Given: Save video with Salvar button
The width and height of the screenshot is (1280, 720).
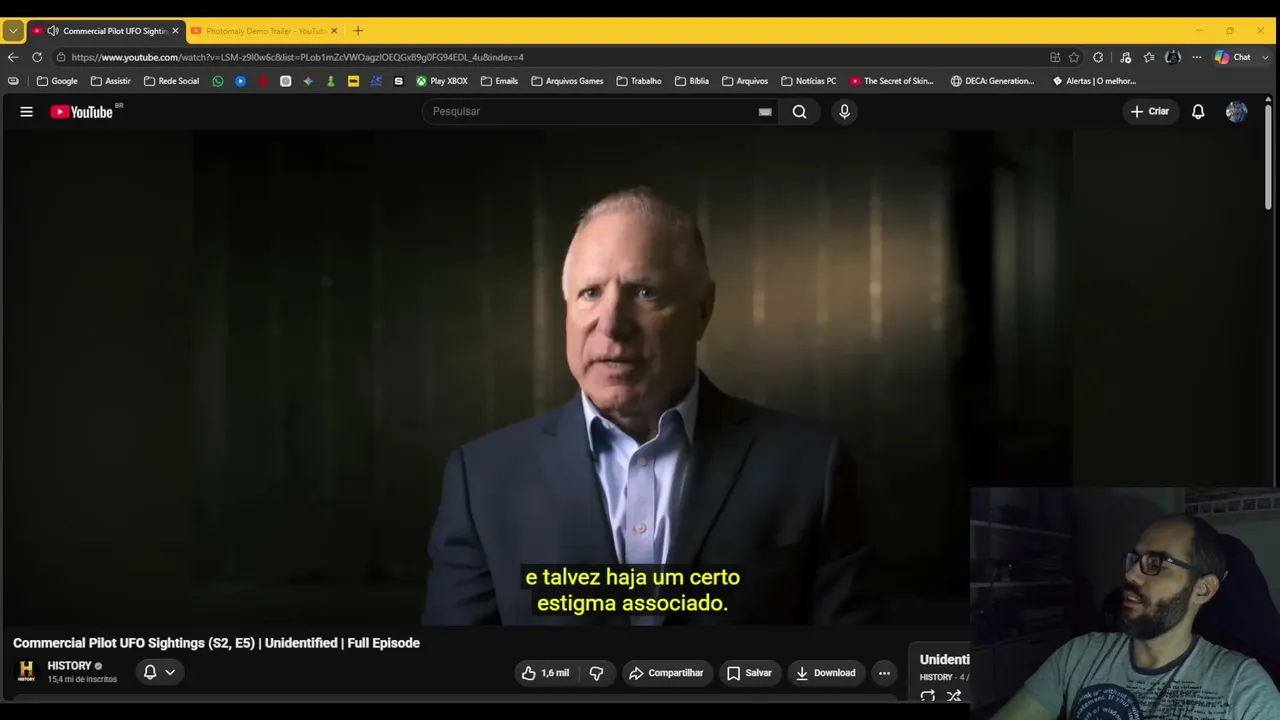Looking at the screenshot, I should coord(749,673).
